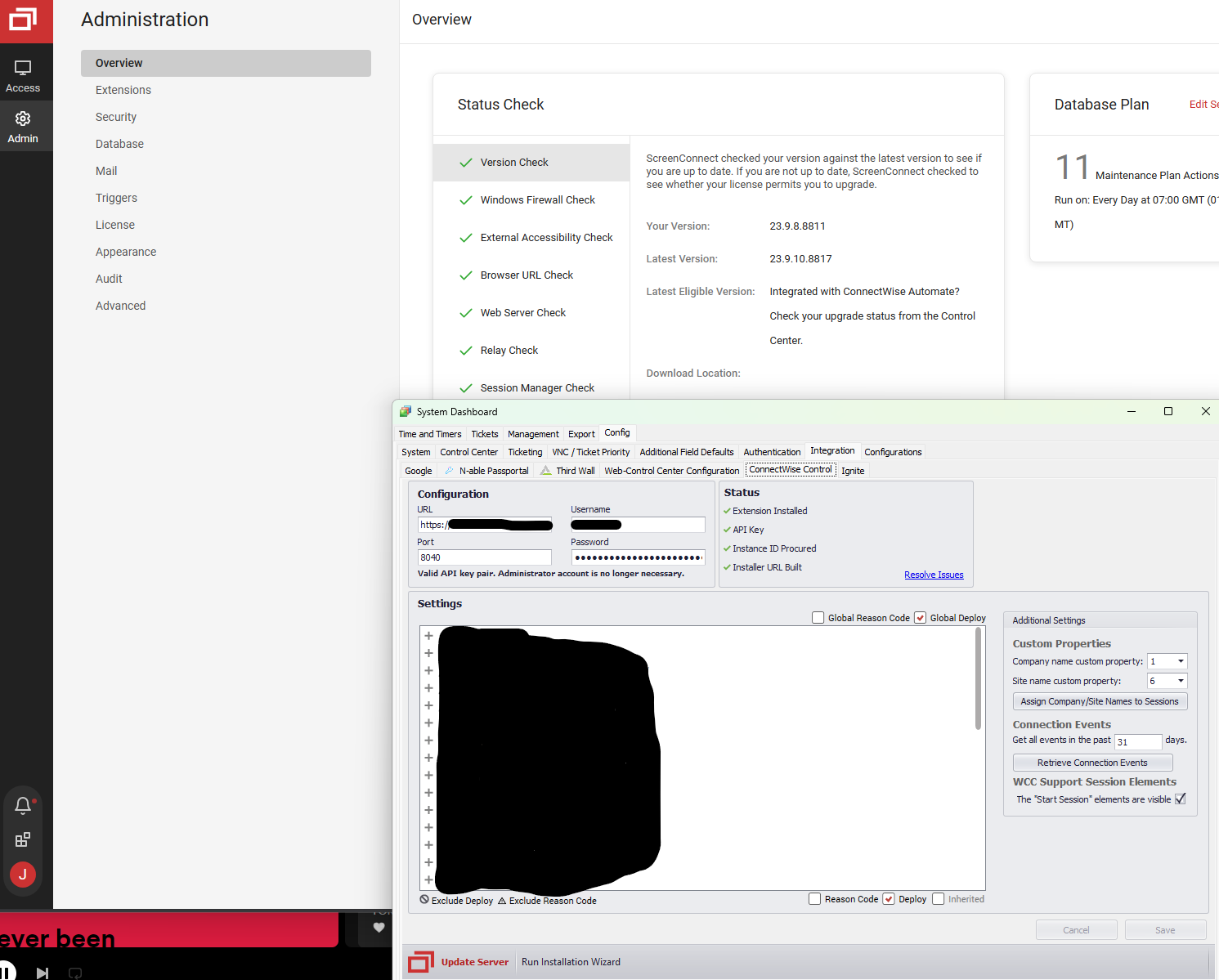
Task: Skip to the next track
Action: tap(42, 972)
